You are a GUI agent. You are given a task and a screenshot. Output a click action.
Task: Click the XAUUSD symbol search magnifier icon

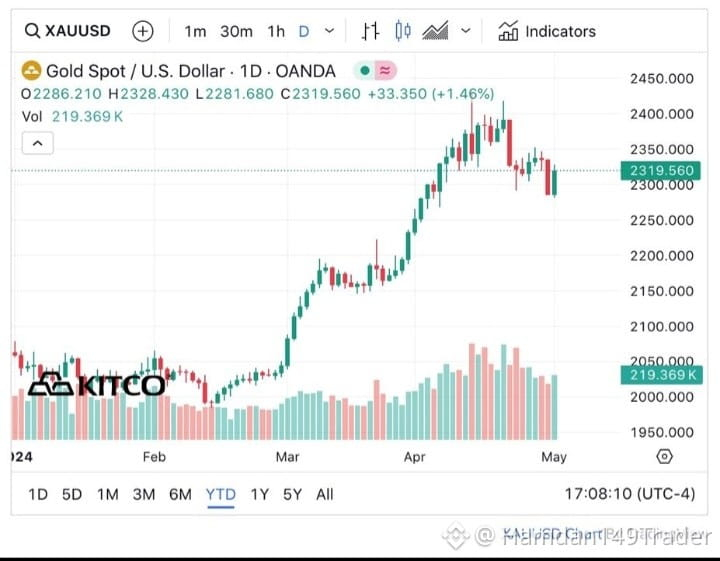(x=32, y=31)
